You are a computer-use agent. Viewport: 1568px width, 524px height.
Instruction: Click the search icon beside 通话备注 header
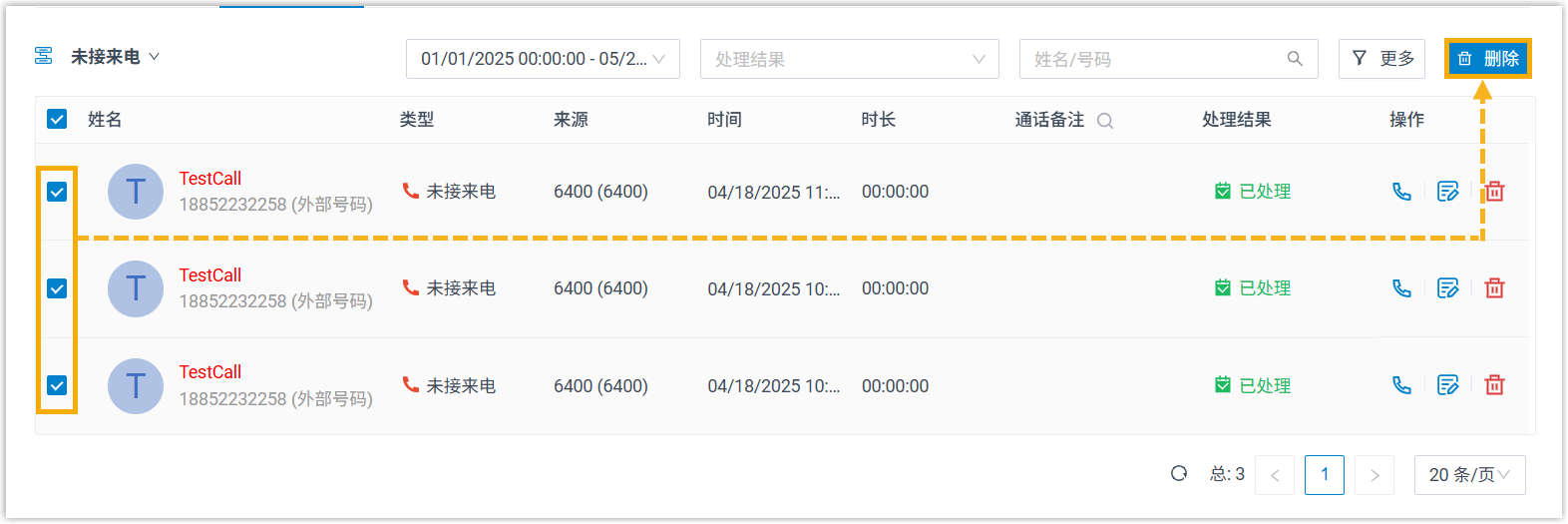1105,121
